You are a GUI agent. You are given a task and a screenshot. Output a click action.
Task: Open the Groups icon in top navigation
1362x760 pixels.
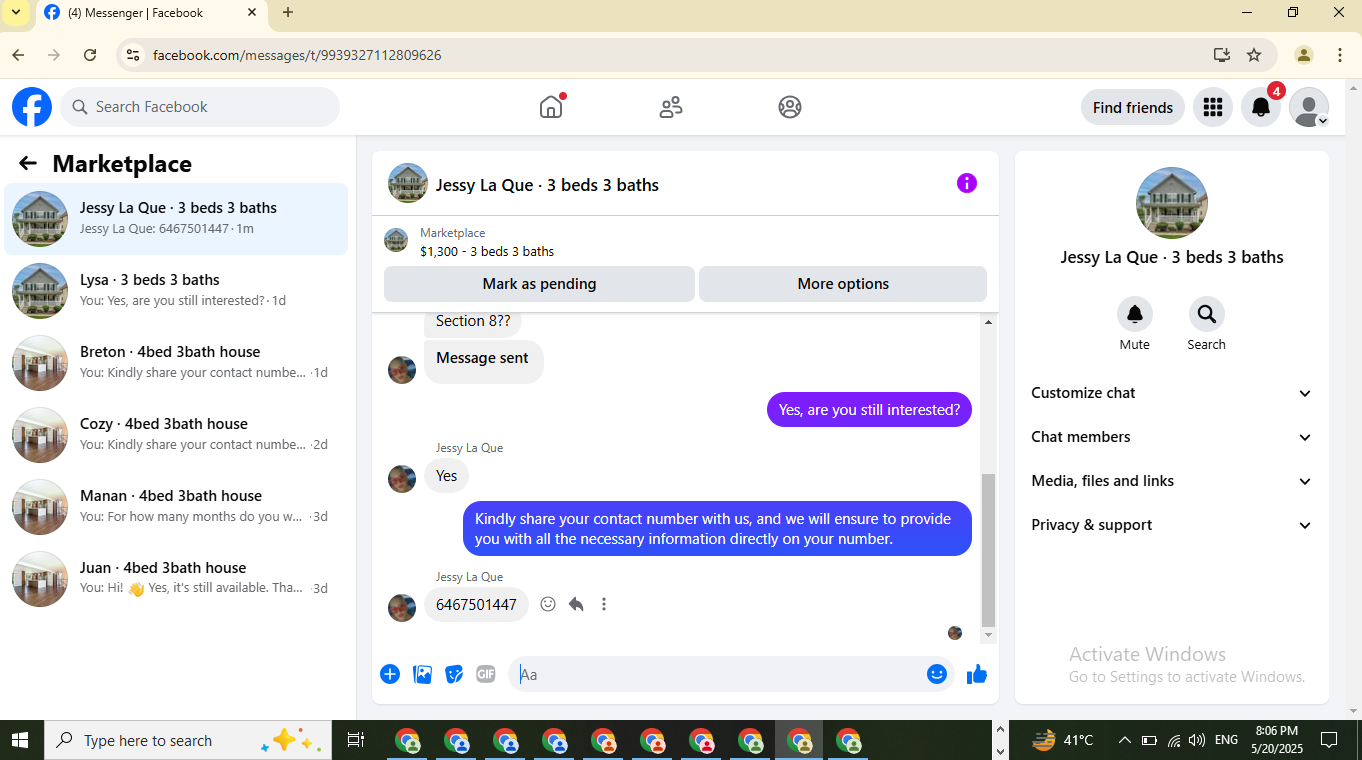click(x=790, y=107)
